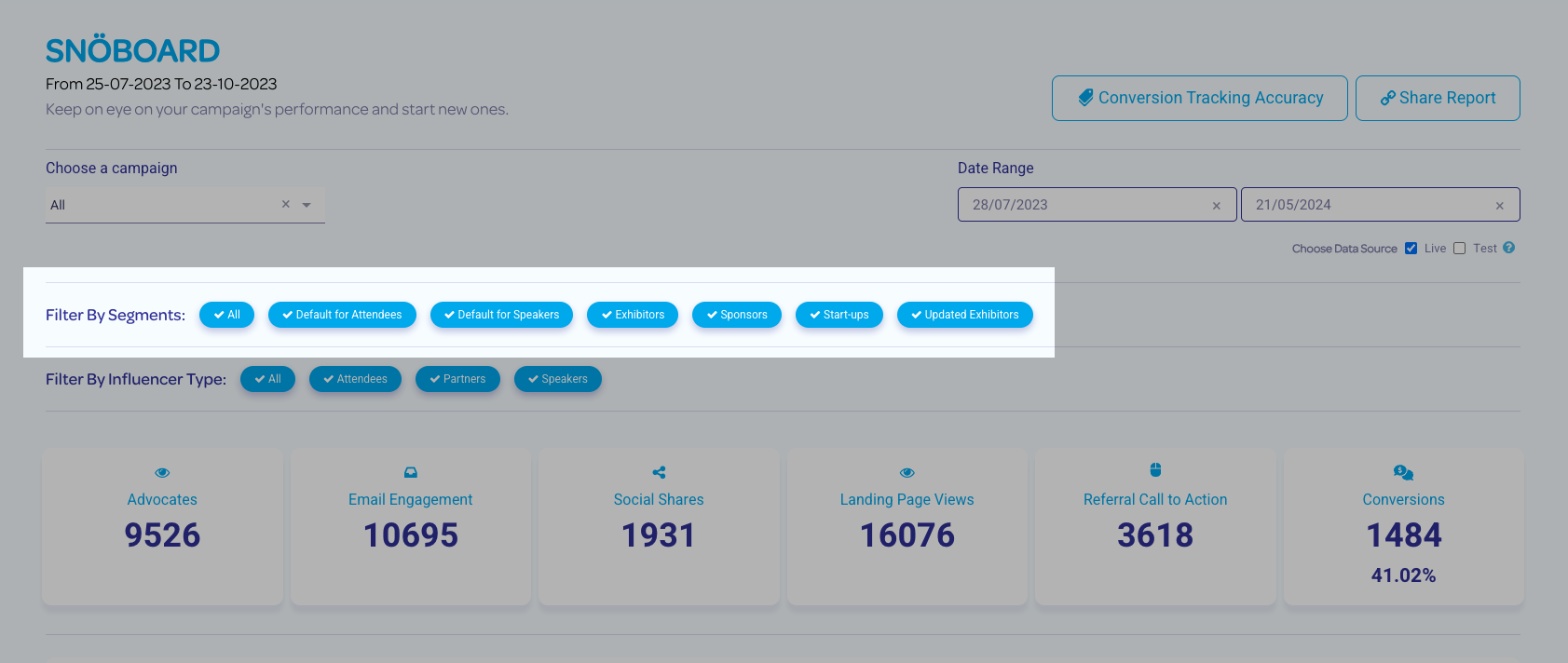Screen dimensions: 1568x663
Task: Toggle the Start-ups segment filter
Action: [x=839, y=315]
